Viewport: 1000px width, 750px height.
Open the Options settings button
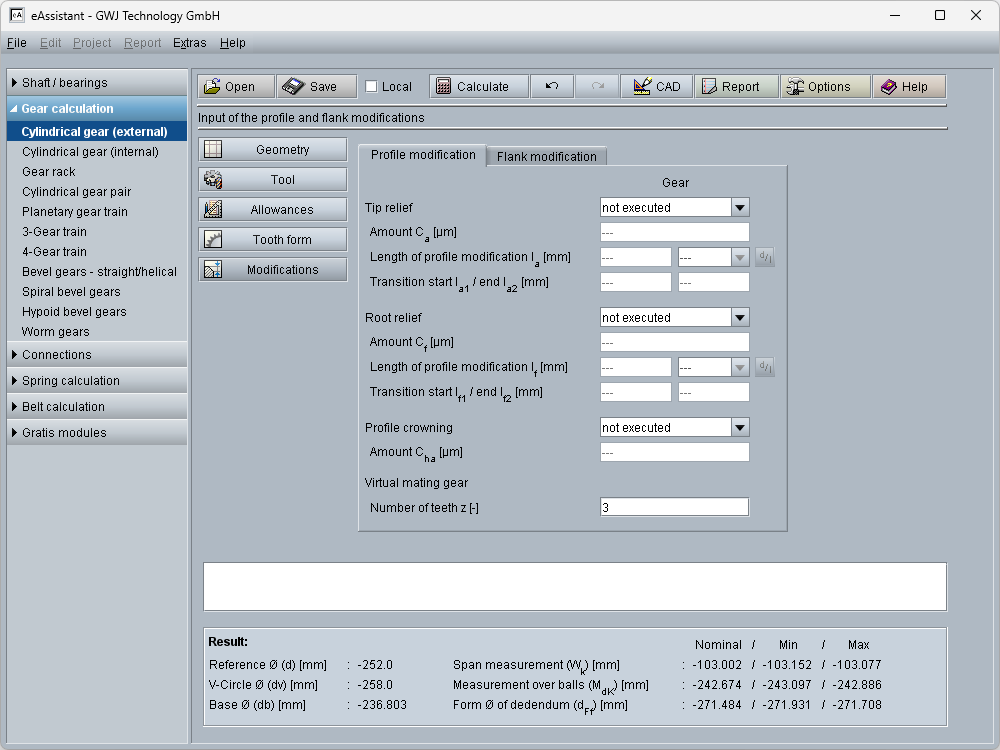825,87
